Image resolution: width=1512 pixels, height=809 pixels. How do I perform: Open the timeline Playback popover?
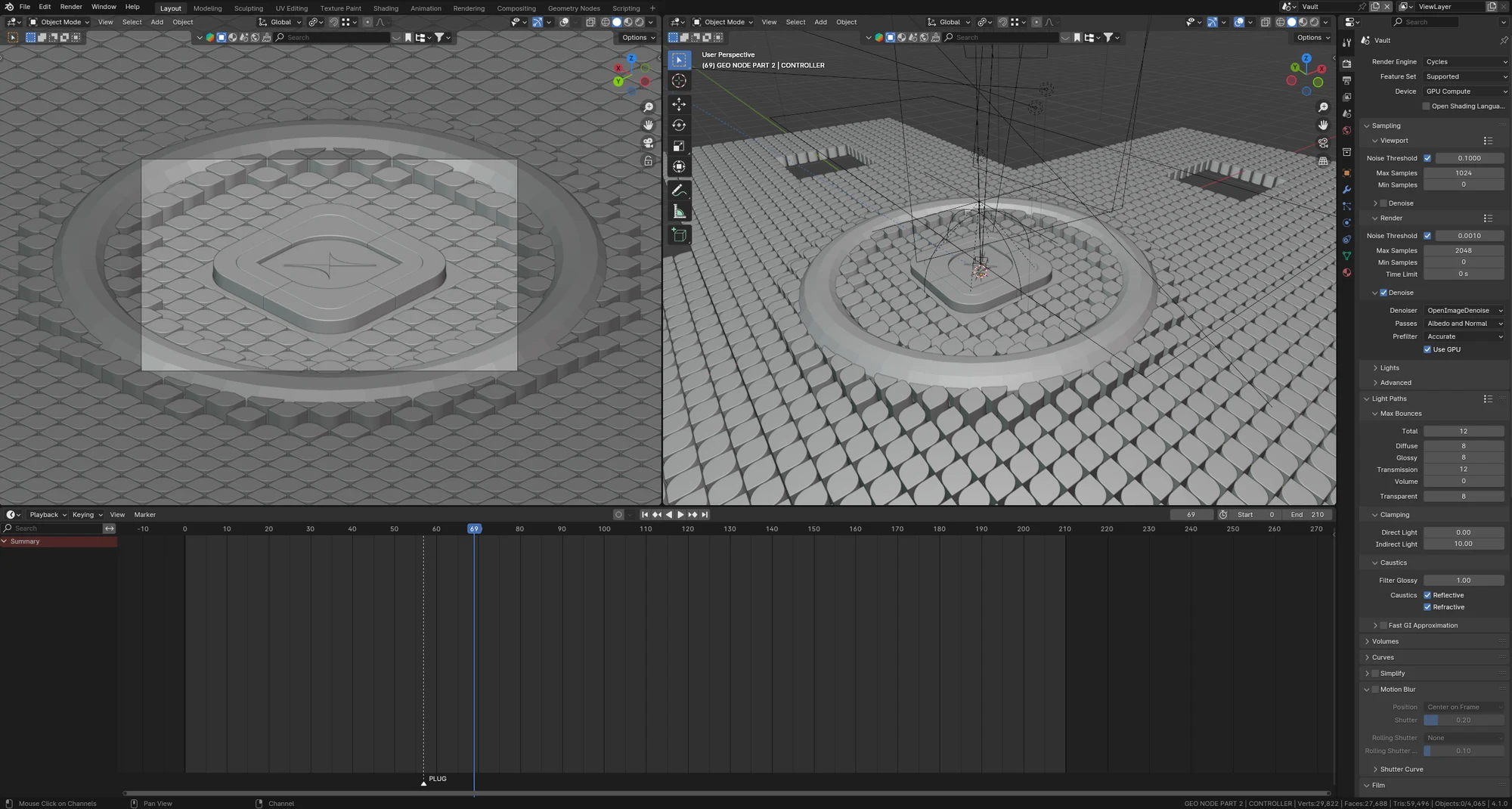[x=48, y=515]
